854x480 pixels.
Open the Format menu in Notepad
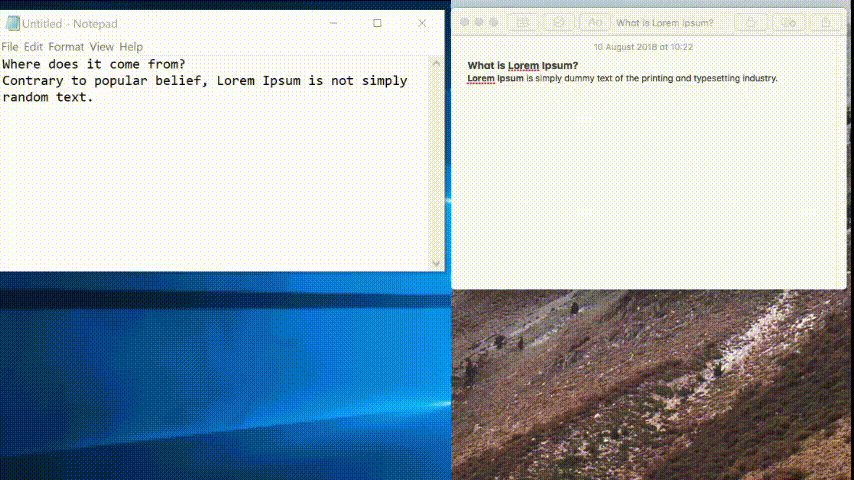pos(66,47)
